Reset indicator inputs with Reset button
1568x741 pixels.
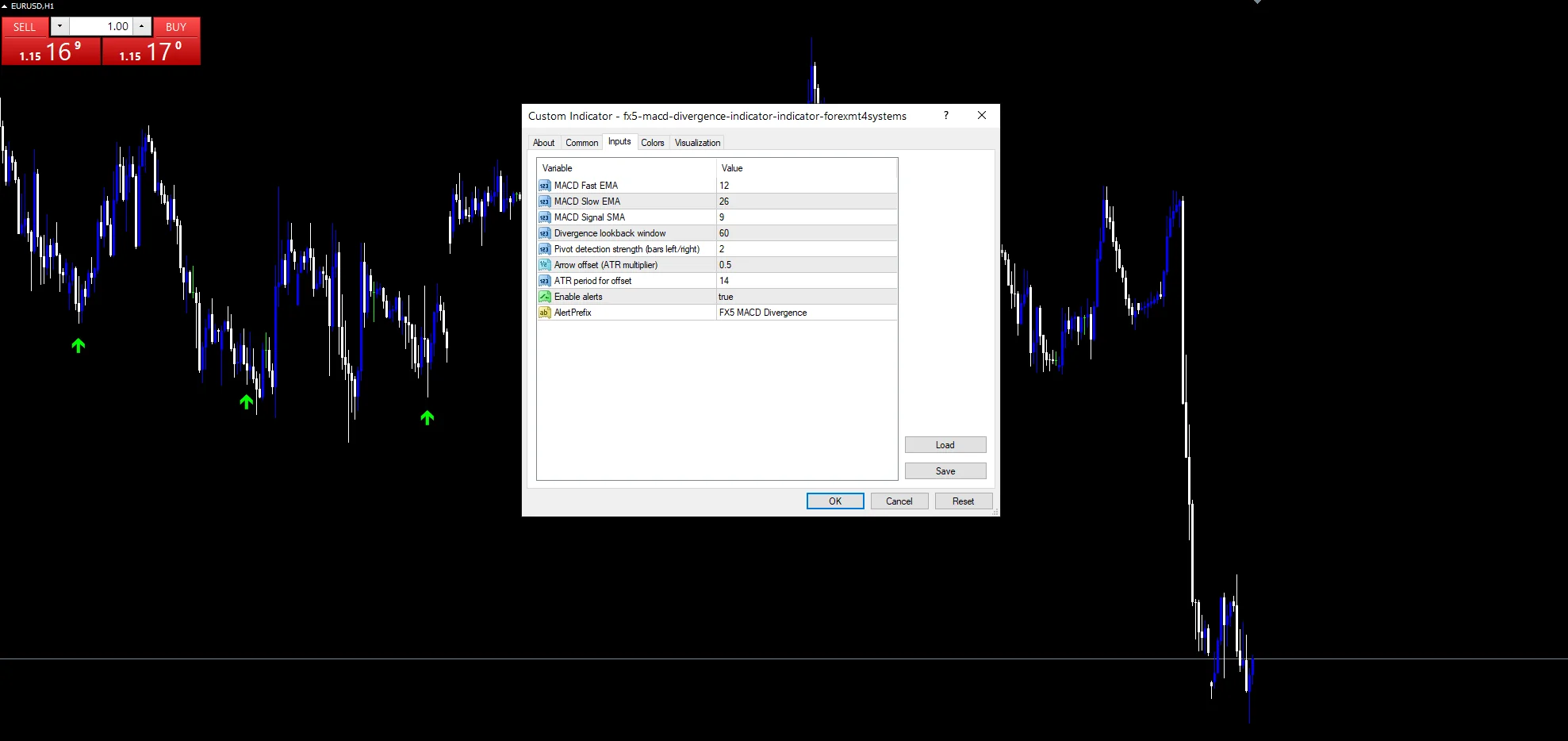[964, 501]
